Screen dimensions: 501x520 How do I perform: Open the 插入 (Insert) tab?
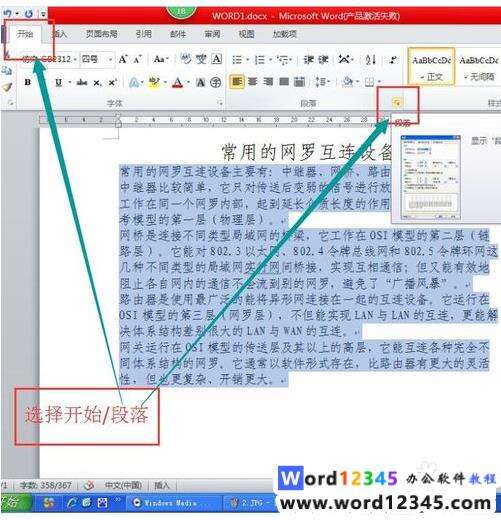[59, 34]
